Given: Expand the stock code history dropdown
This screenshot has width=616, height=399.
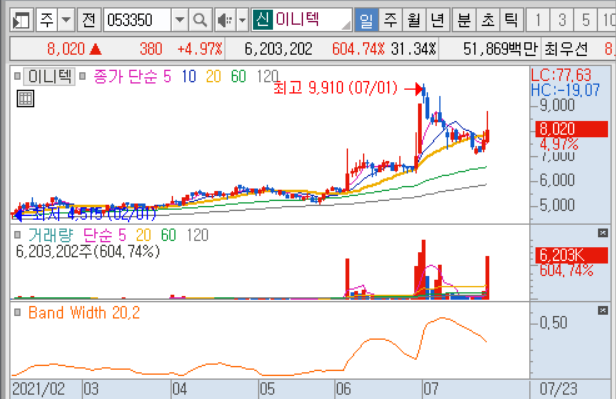Looking at the screenshot, I should point(180,20).
